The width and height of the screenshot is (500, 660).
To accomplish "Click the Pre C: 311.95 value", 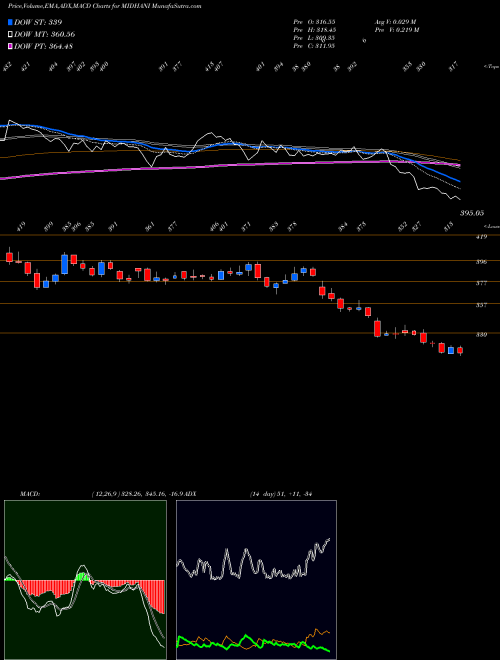I will point(314,46).
